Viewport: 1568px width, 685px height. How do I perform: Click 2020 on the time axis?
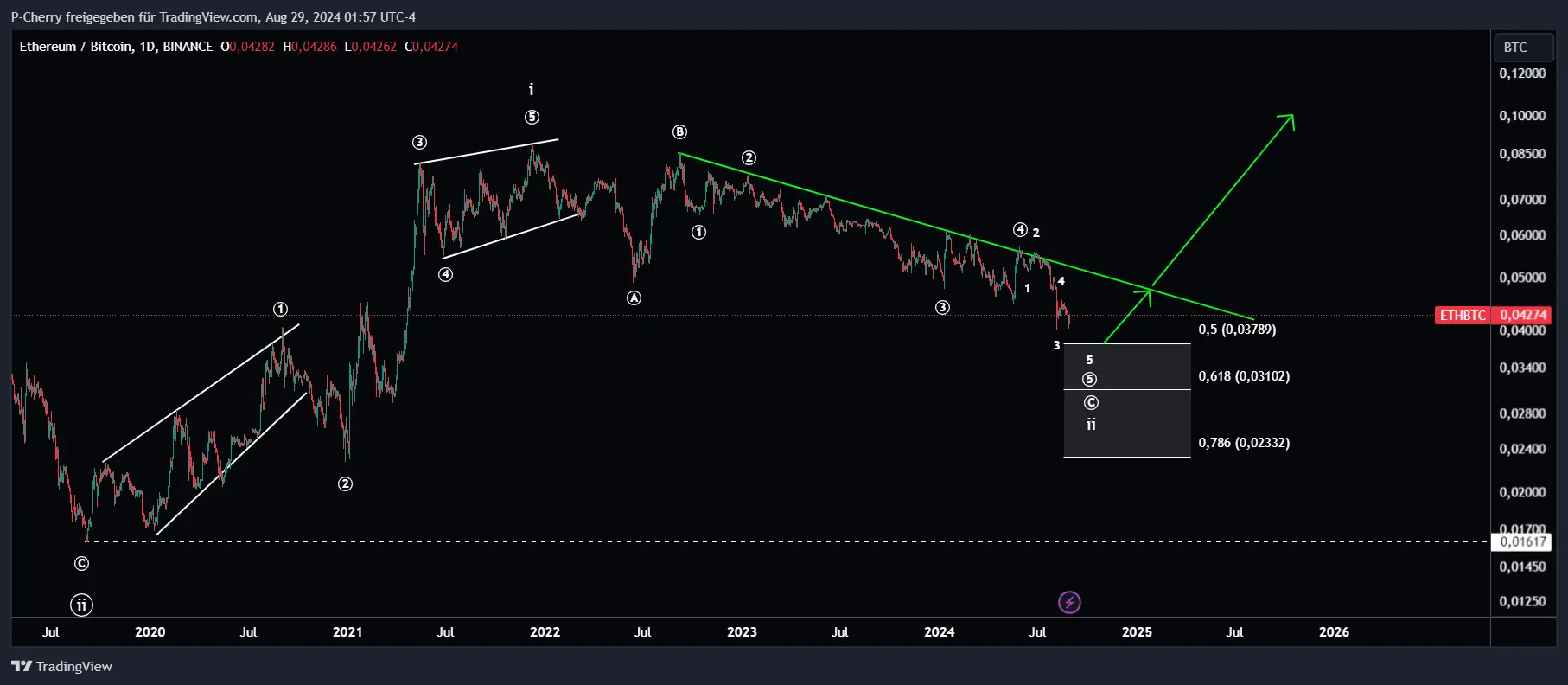point(150,632)
